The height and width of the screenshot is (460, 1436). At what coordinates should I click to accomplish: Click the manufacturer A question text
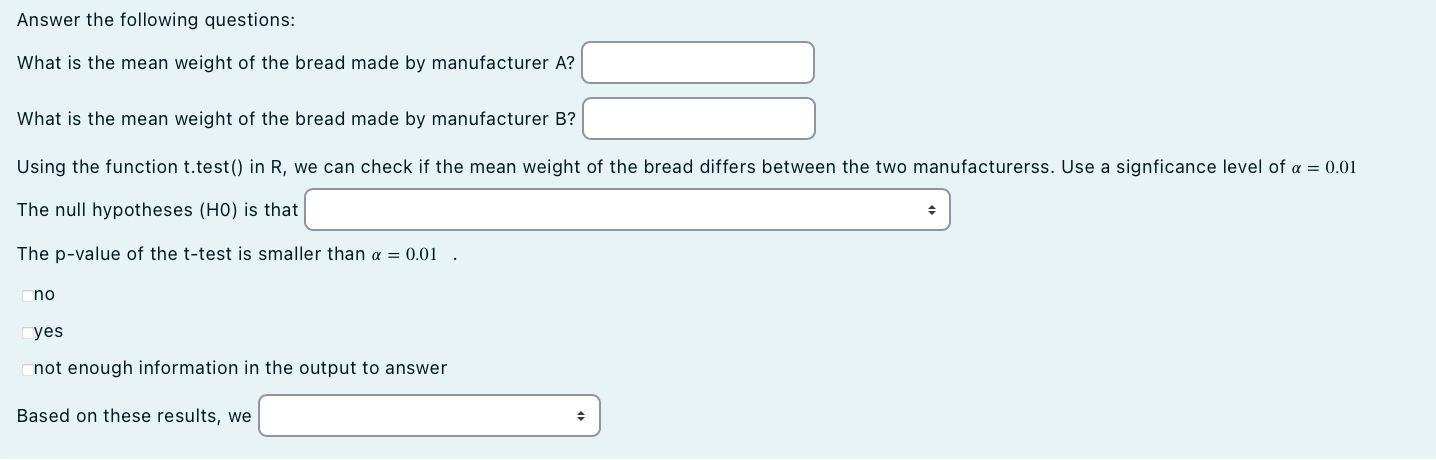(x=296, y=63)
